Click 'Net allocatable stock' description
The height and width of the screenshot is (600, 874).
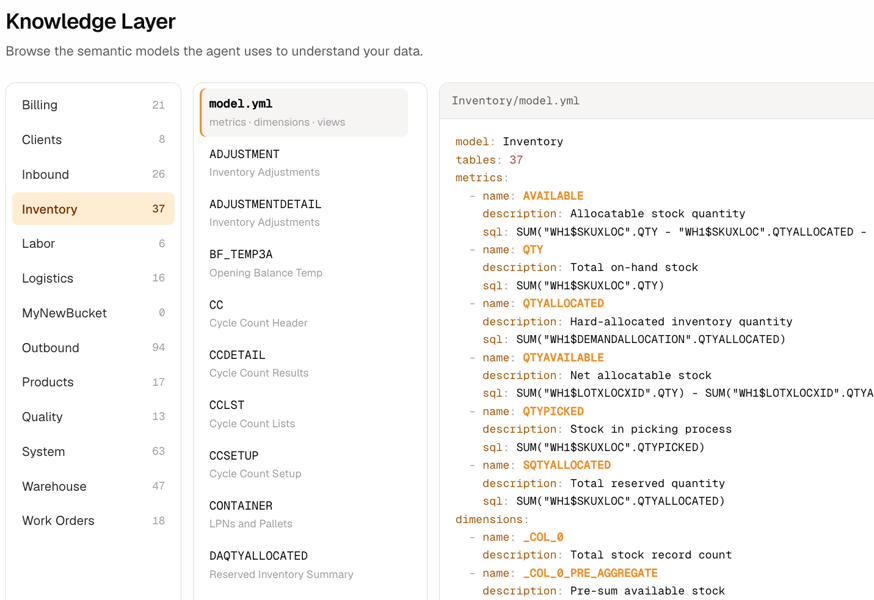tap(640, 375)
